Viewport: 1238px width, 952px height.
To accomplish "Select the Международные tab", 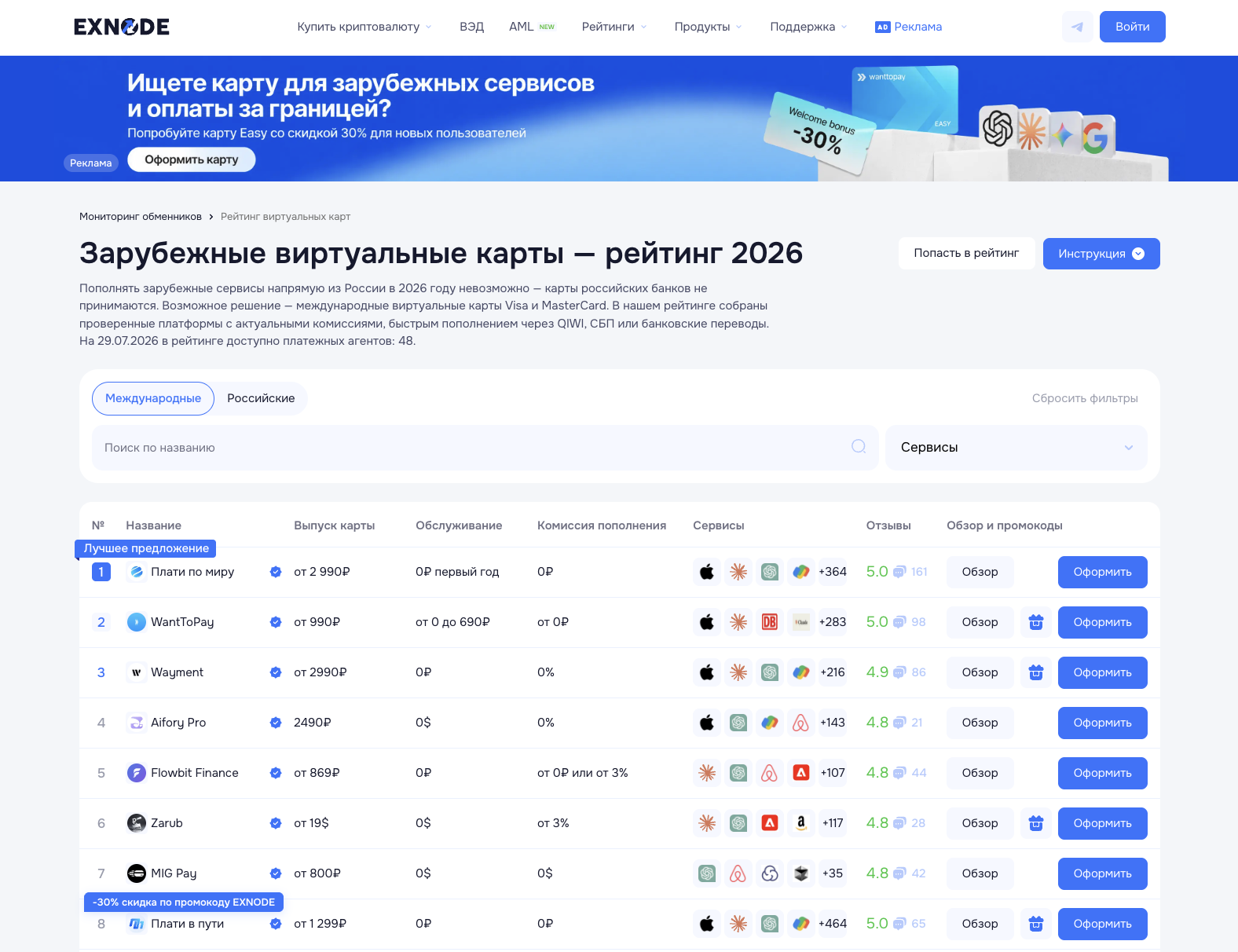I will 153,398.
